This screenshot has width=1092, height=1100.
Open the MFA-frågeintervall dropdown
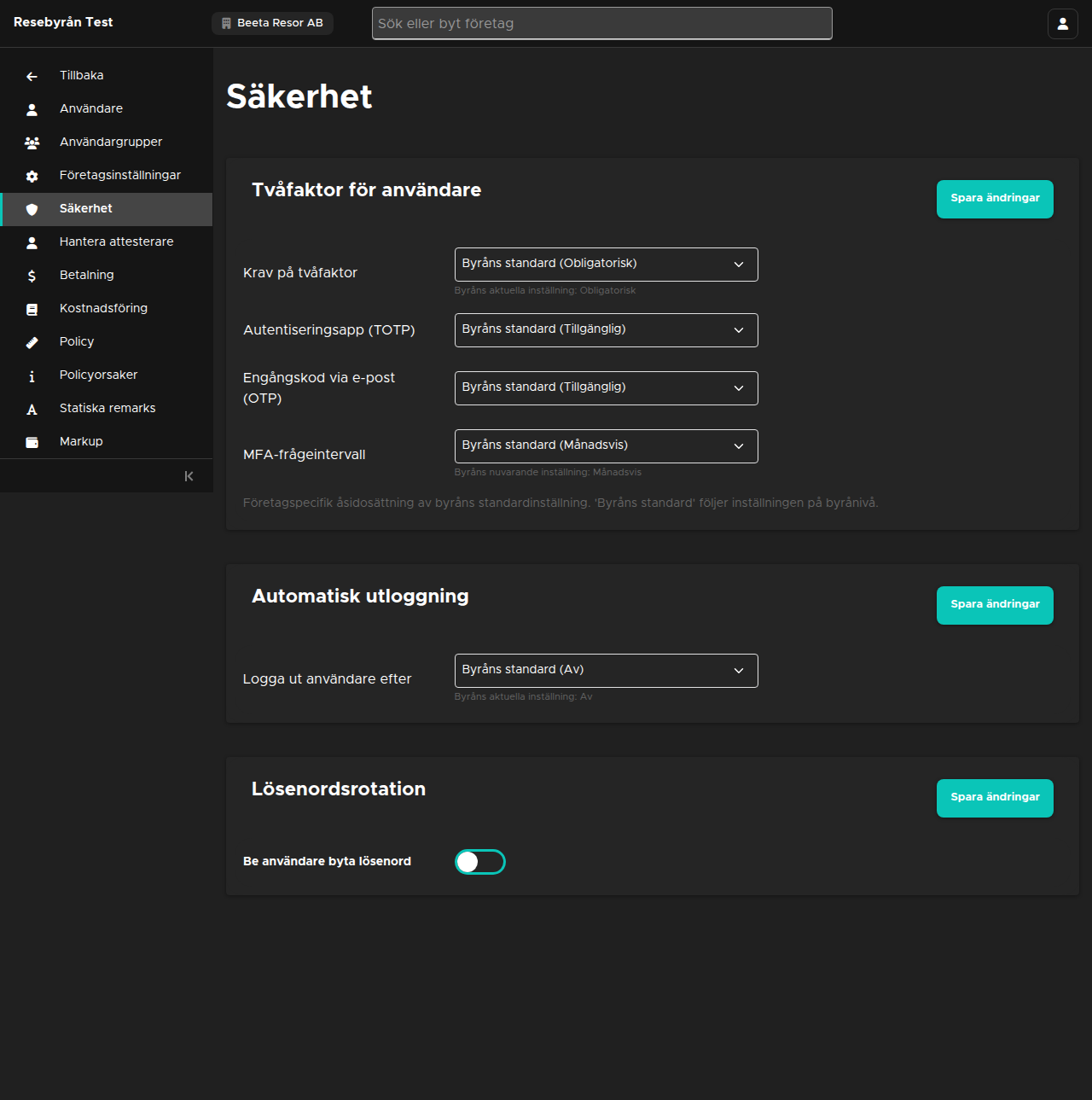606,446
